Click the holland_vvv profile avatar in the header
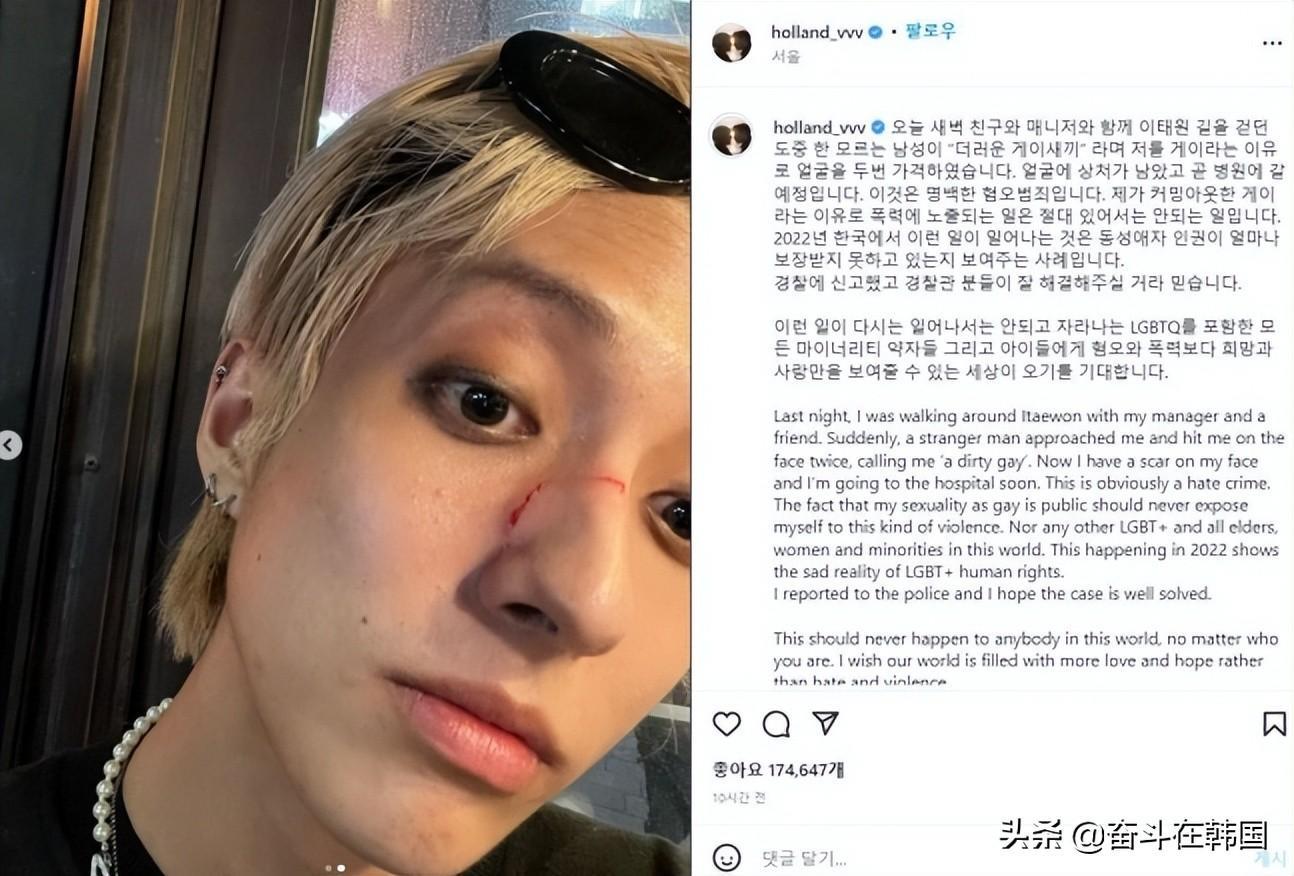1294x876 pixels. click(731, 43)
